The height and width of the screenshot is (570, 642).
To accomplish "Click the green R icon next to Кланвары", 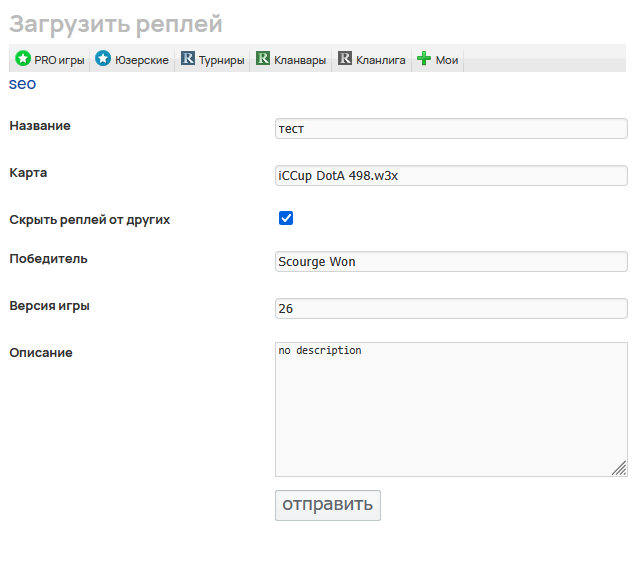I will pos(264,60).
